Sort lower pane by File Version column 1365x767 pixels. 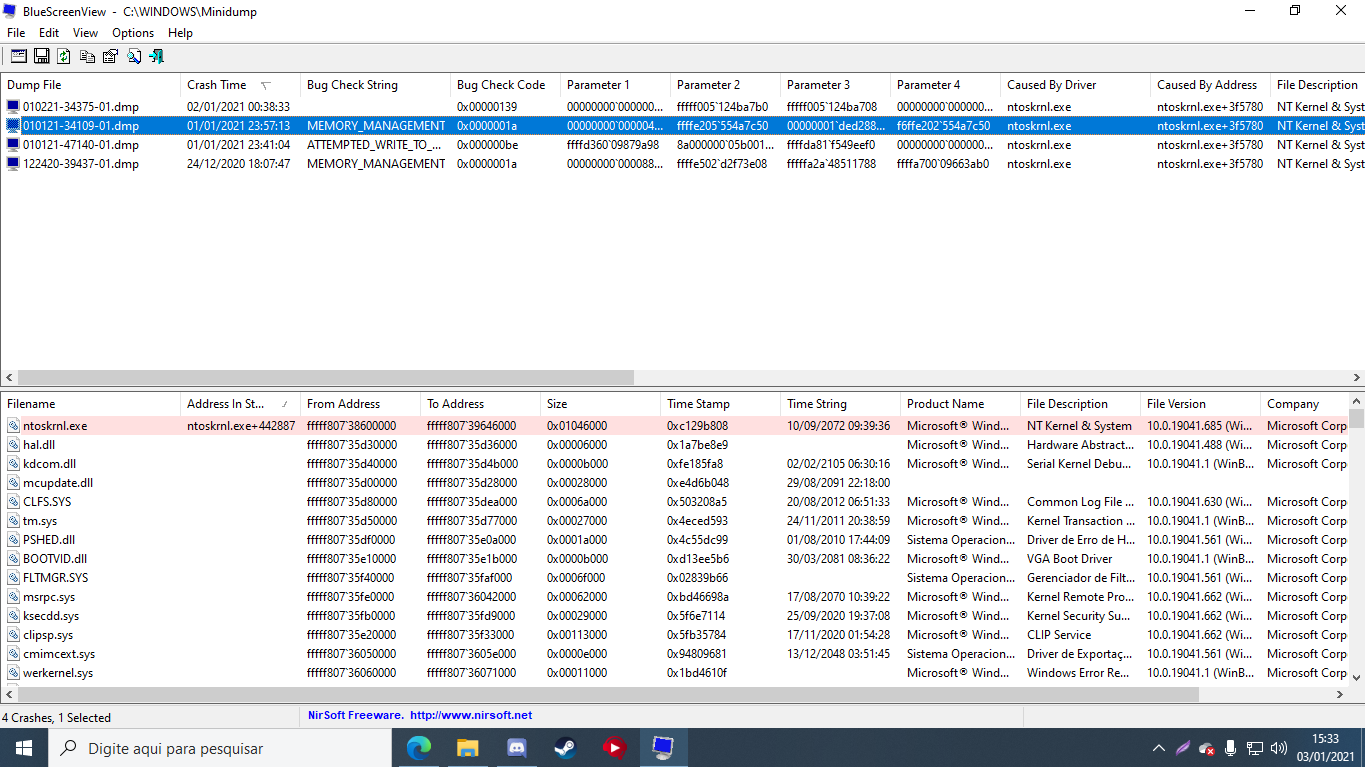click(x=1200, y=404)
